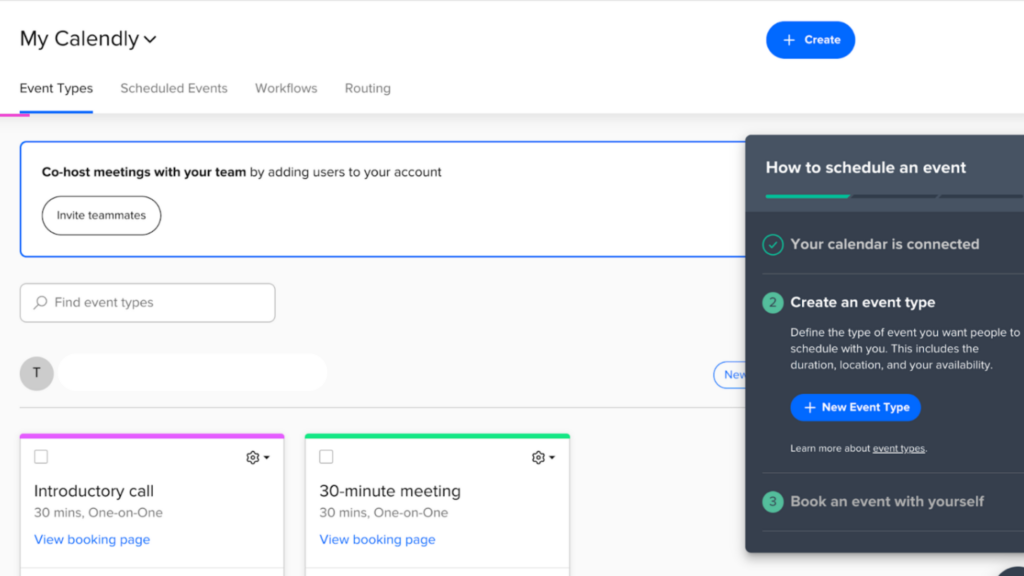Click the T avatar circle
1024x576 pixels.
click(x=36, y=373)
